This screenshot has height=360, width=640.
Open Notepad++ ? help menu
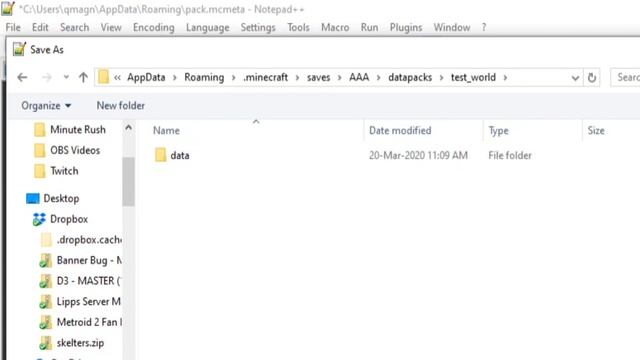484,27
